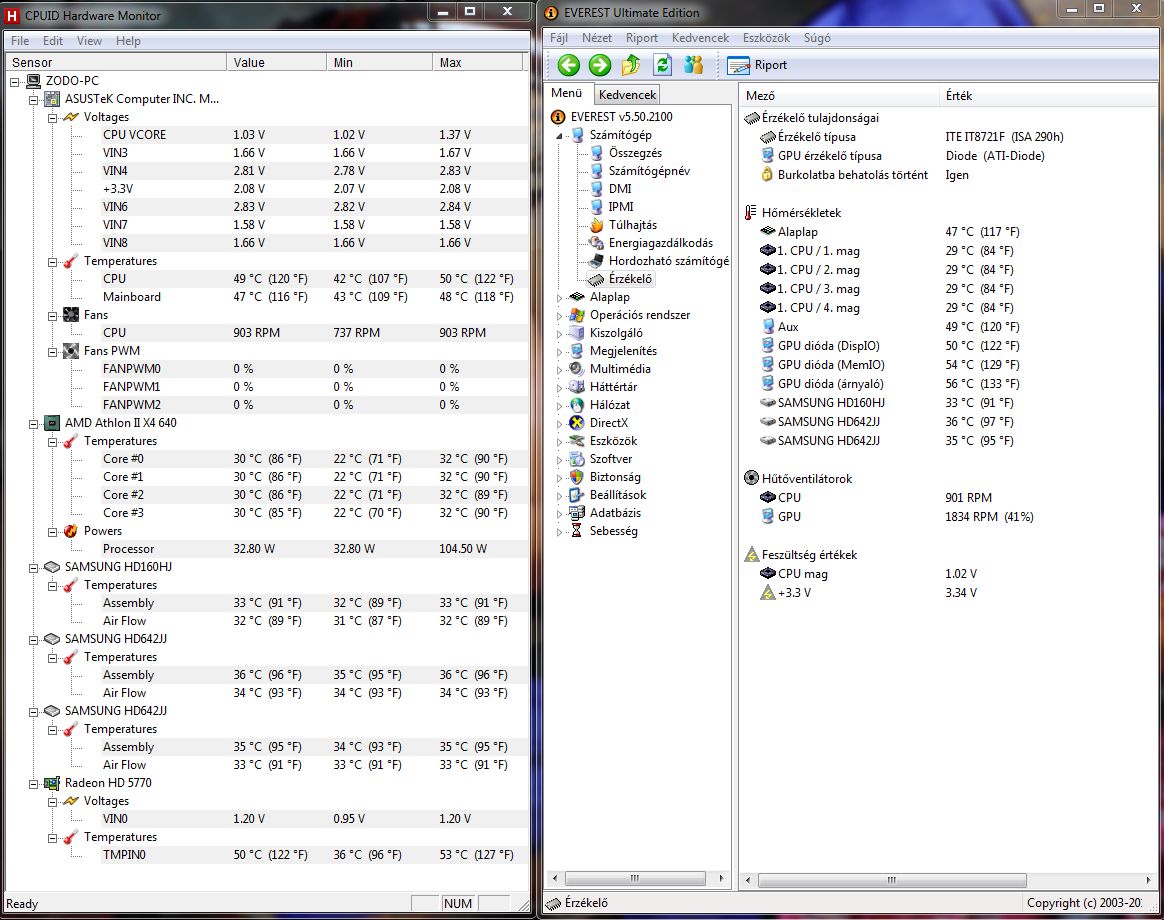Image resolution: width=1164 pixels, height=920 pixels.
Task: Open the Riport button in EVEREST toolbar
Action: click(757, 65)
